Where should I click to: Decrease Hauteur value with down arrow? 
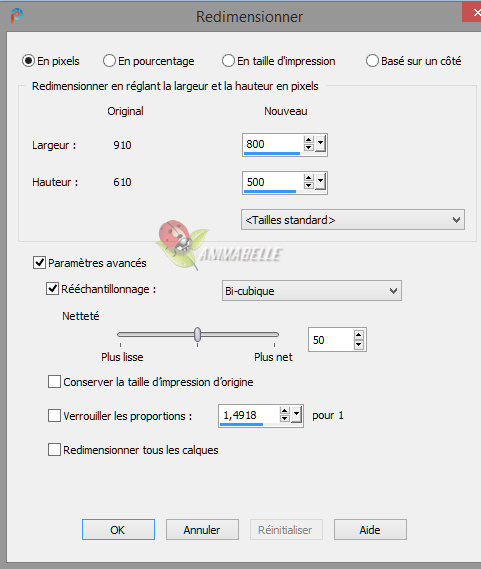coord(309,185)
